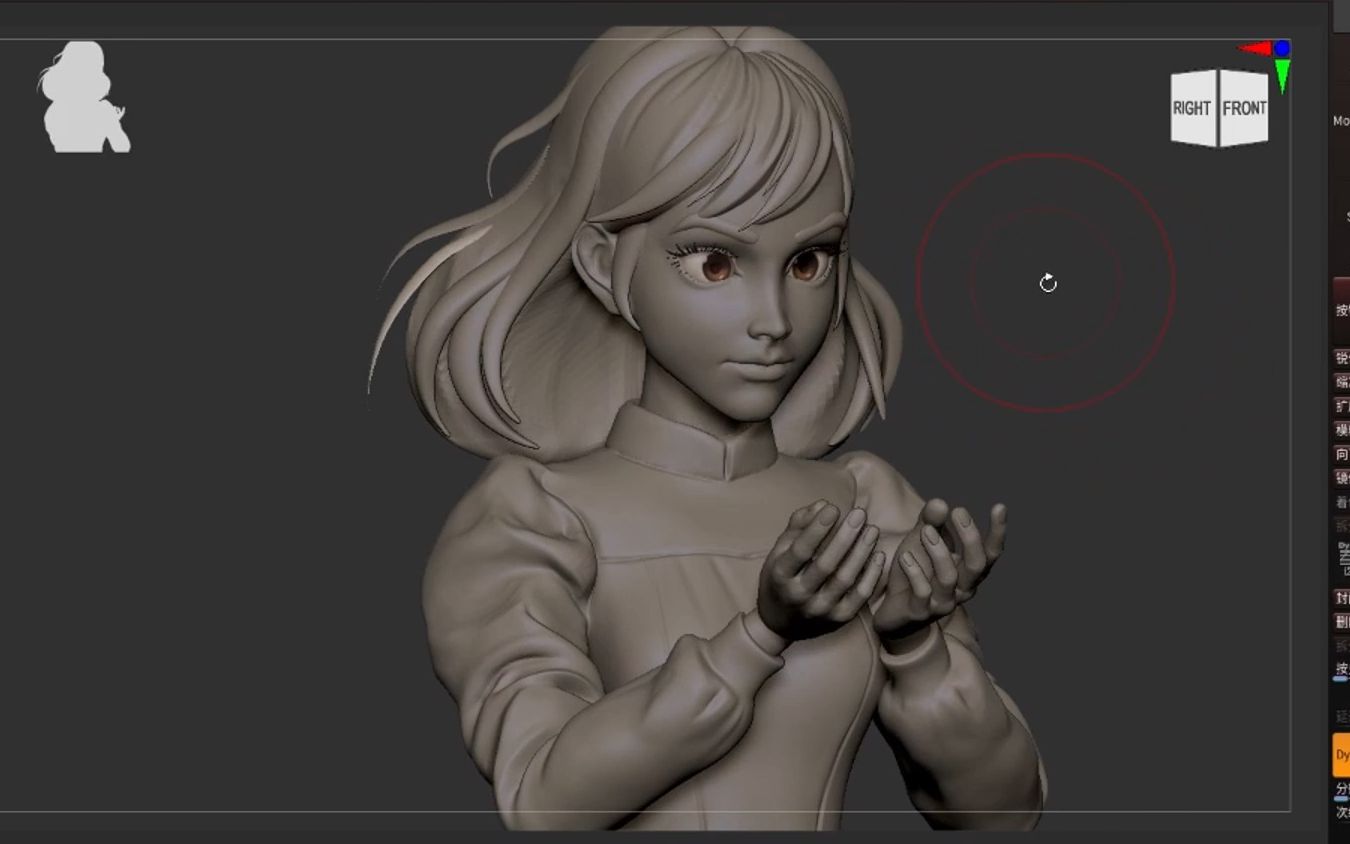Select the FRONT face of the view cube

pyautogui.click(x=1244, y=108)
